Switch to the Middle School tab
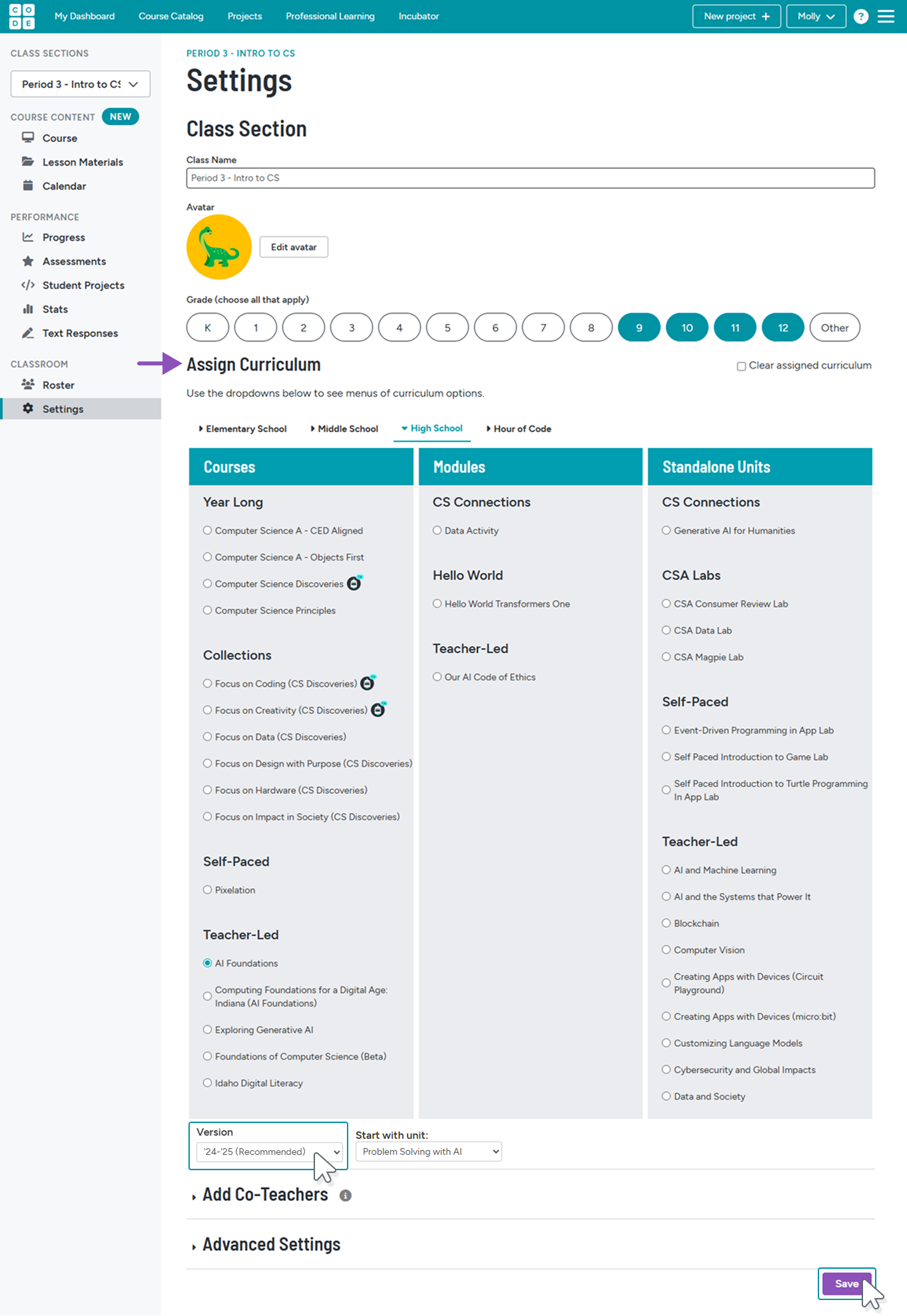 pyautogui.click(x=344, y=429)
